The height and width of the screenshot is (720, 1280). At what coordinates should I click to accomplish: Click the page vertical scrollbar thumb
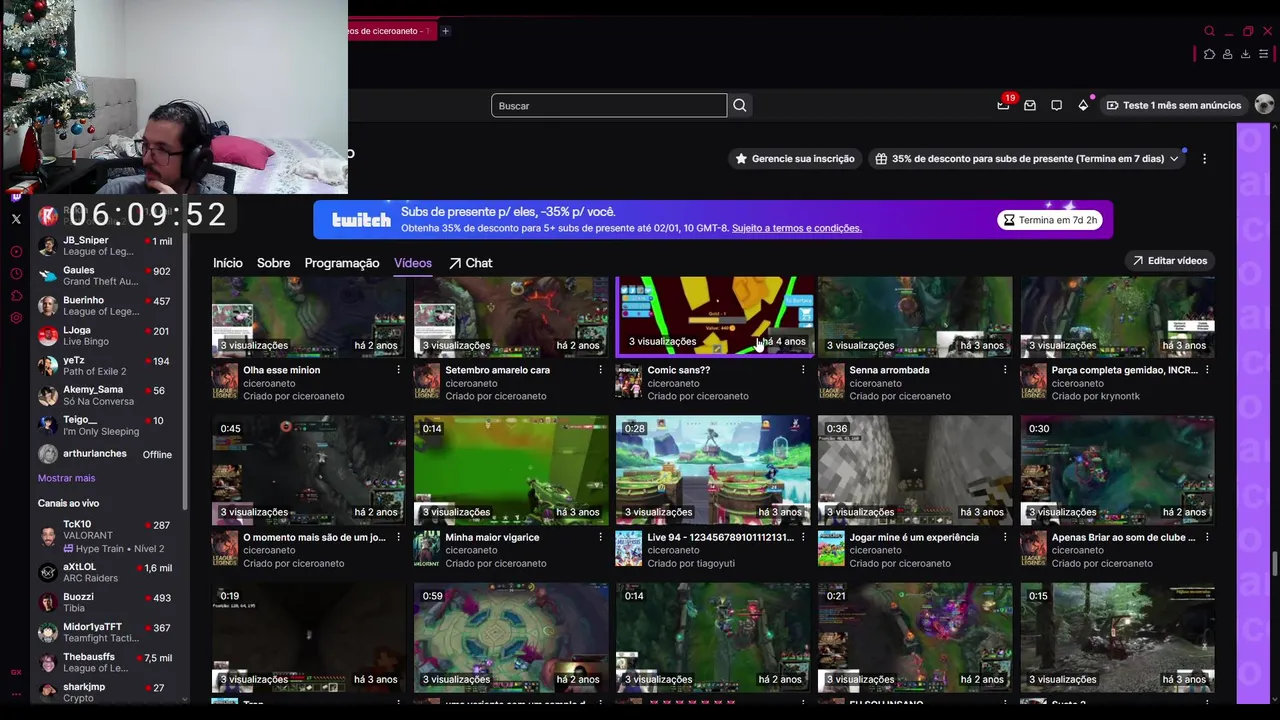pyautogui.click(x=1274, y=563)
